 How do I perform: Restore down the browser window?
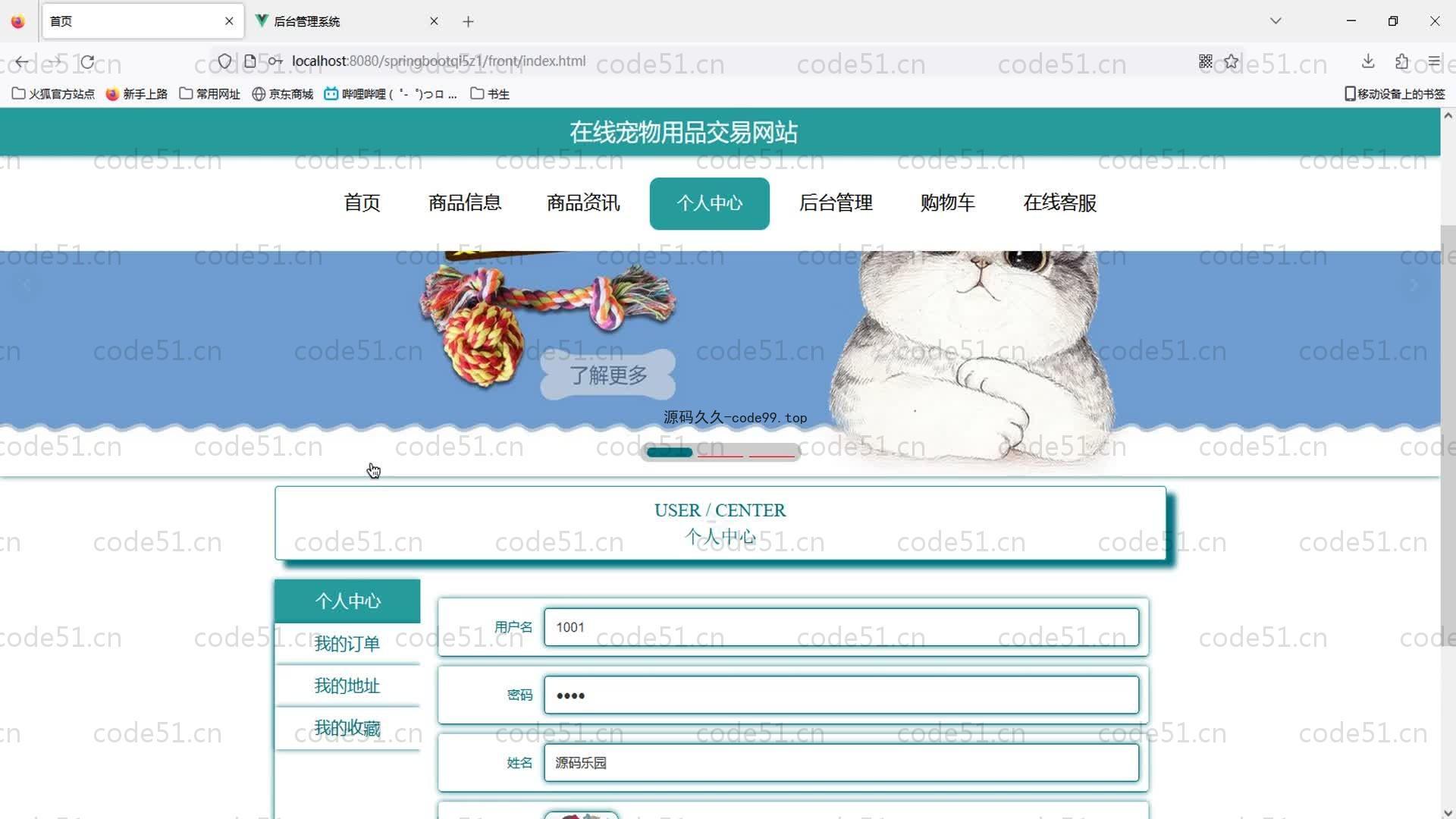[x=1393, y=21]
